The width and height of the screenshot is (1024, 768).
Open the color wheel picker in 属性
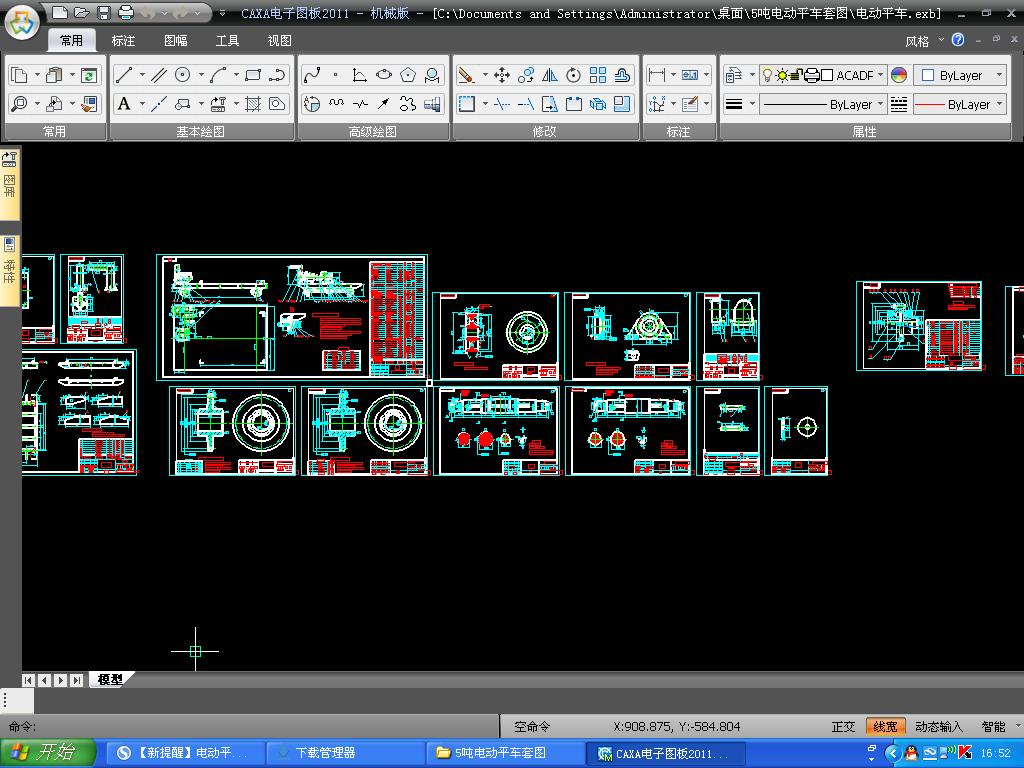click(x=899, y=75)
